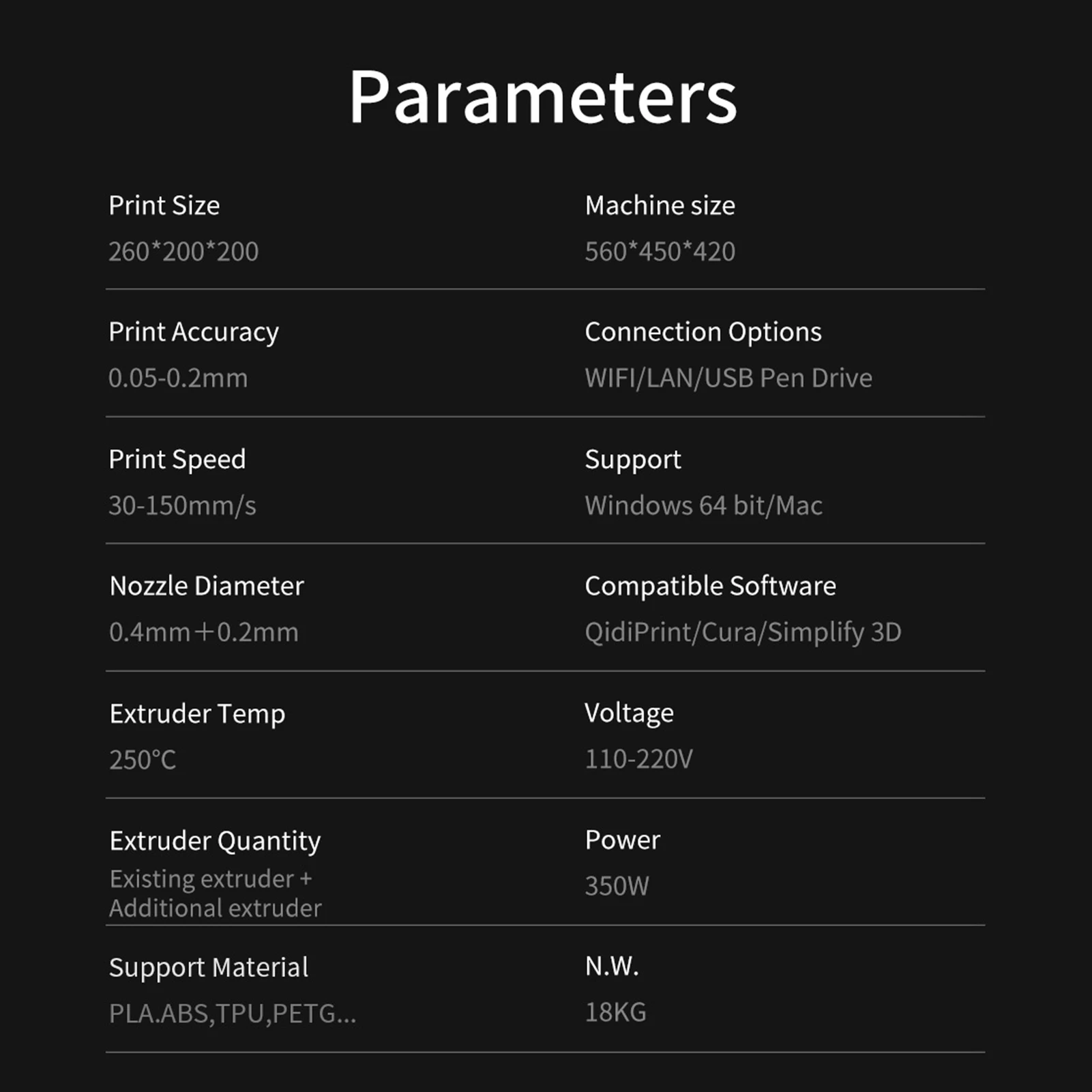Select the 560*450*420 machine size value
The image size is (1092, 1092).
click(x=660, y=252)
